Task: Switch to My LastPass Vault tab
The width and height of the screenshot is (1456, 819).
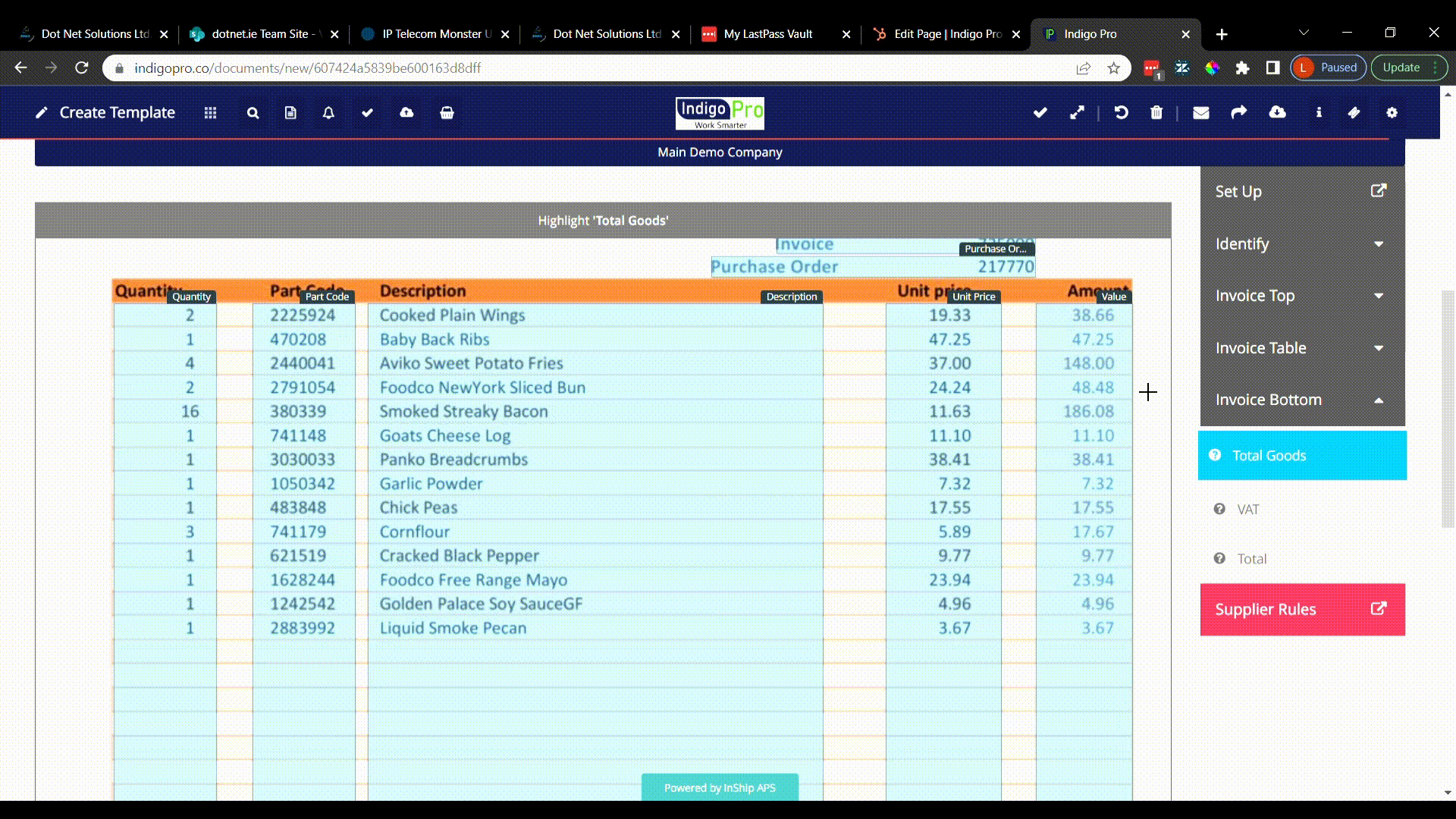Action: tap(767, 34)
